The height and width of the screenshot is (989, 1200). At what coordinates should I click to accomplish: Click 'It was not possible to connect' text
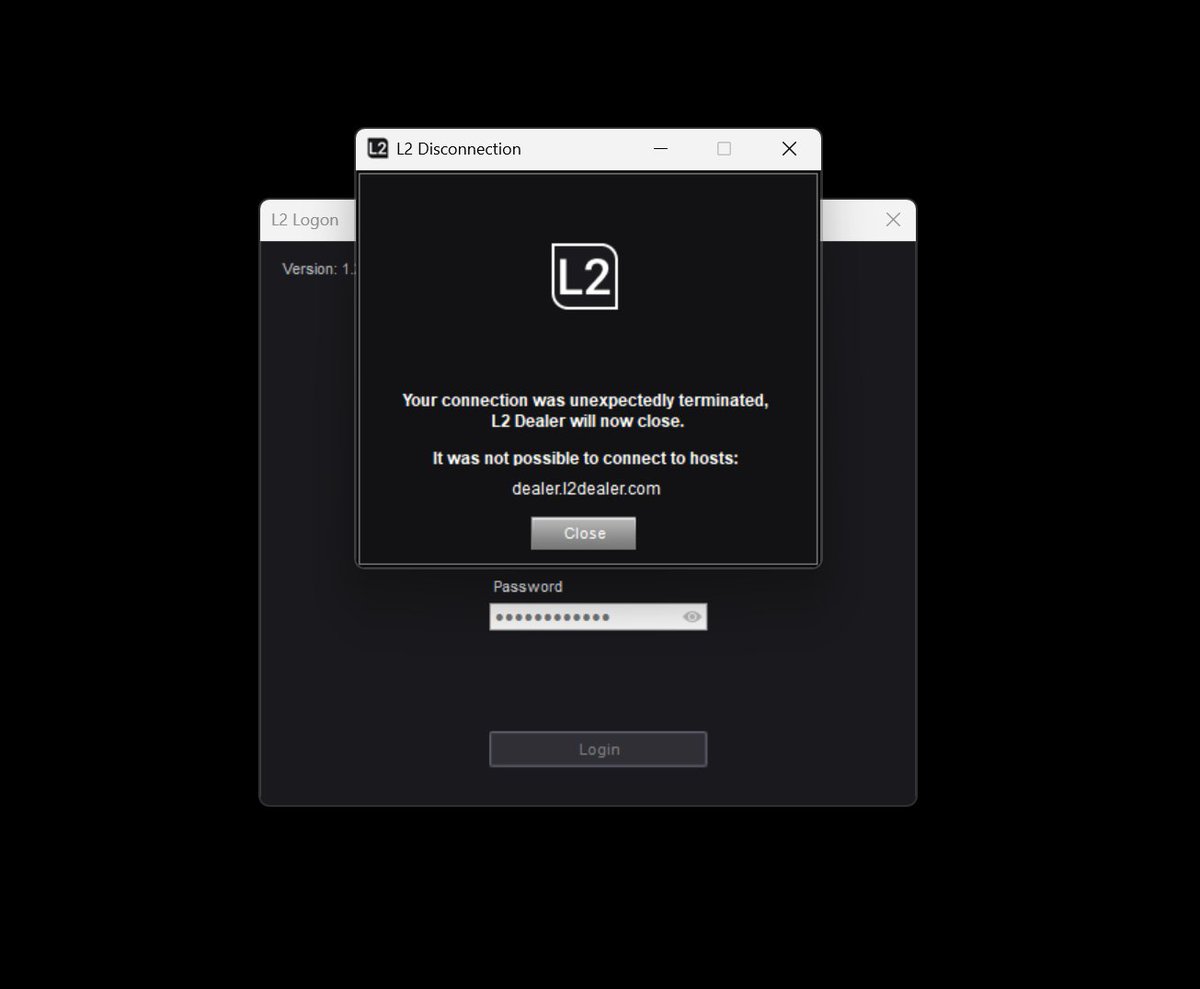pos(585,459)
